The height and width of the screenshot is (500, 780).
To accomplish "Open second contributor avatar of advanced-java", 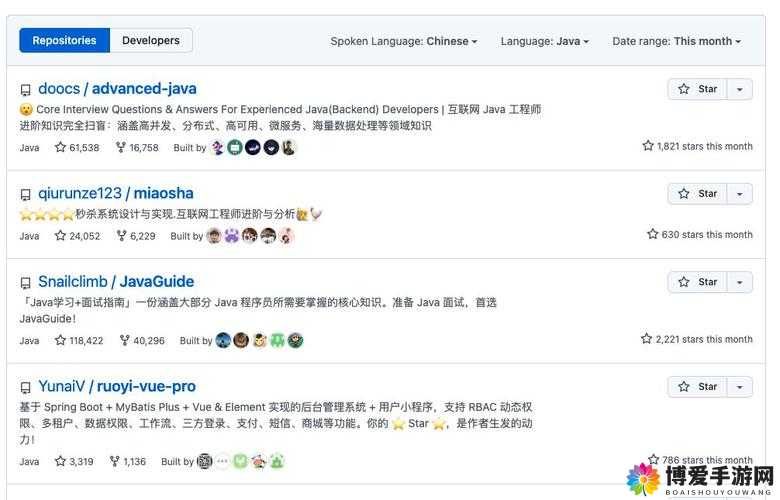I will pyautogui.click(x=235, y=147).
